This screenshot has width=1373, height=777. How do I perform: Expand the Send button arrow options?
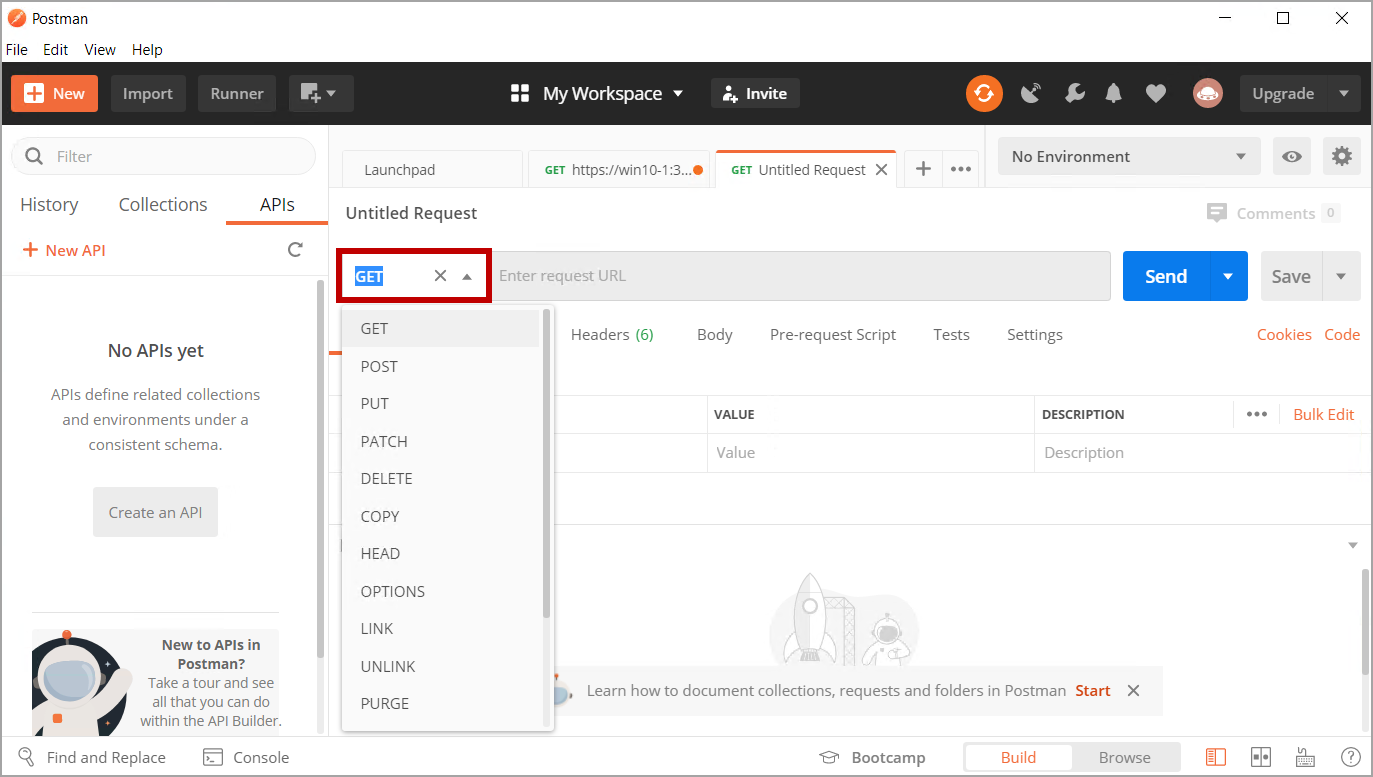1228,276
